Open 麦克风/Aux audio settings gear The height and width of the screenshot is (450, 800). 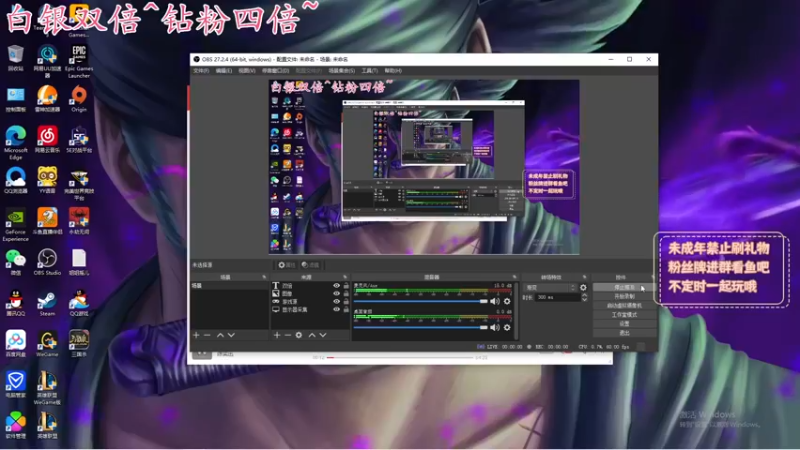pos(507,301)
